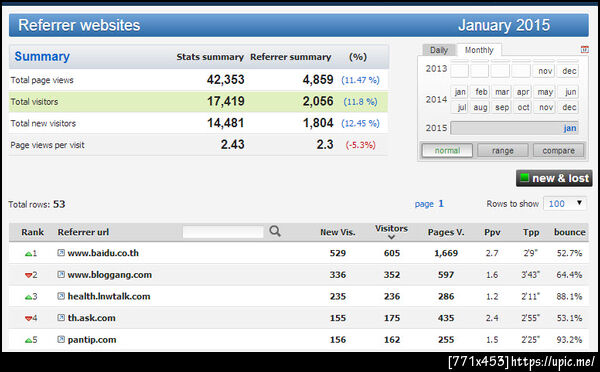Open the Rows to show dropdown

[x=565, y=204]
